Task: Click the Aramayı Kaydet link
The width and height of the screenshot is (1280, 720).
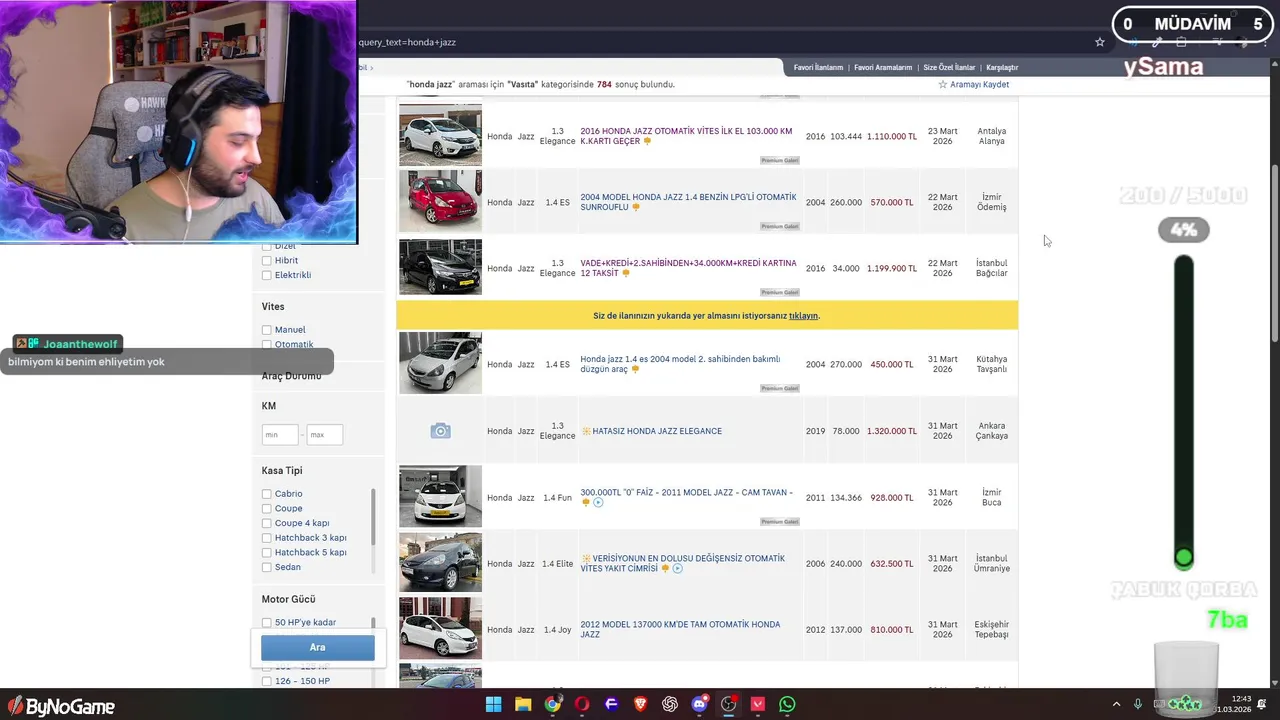Action: (979, 85)
